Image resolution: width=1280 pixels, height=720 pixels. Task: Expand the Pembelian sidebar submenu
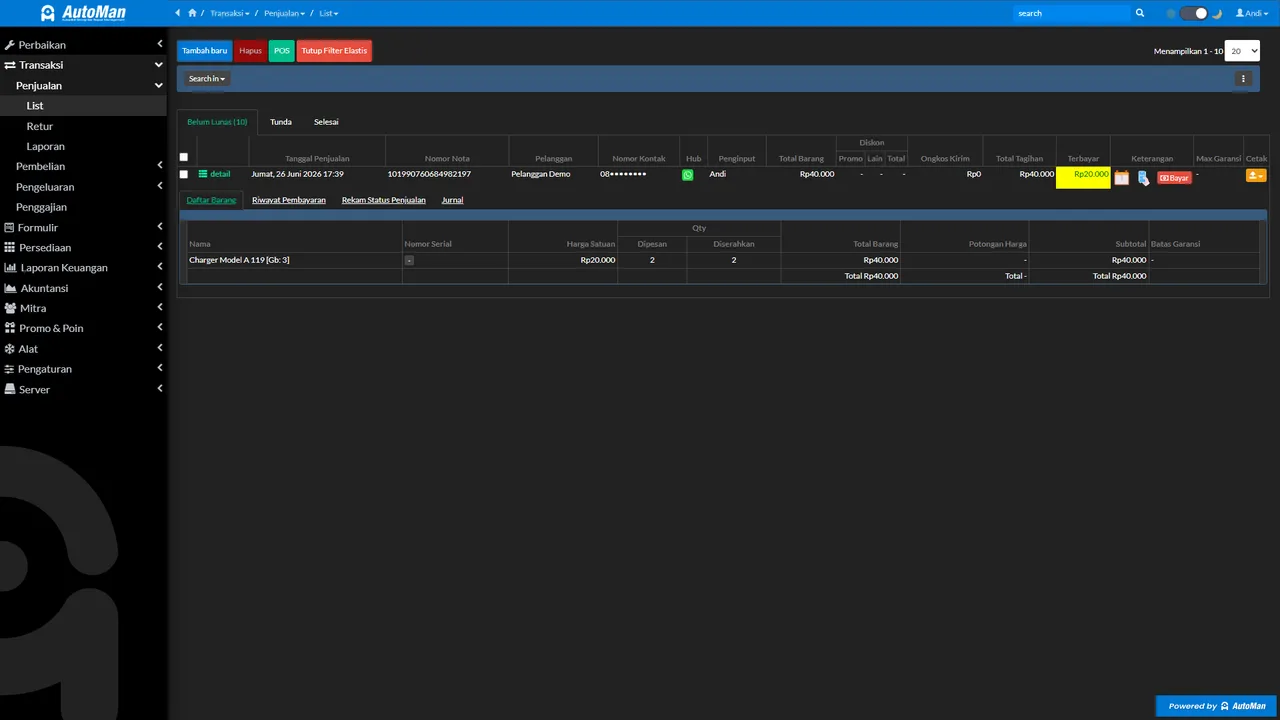[x=160, y=166]
